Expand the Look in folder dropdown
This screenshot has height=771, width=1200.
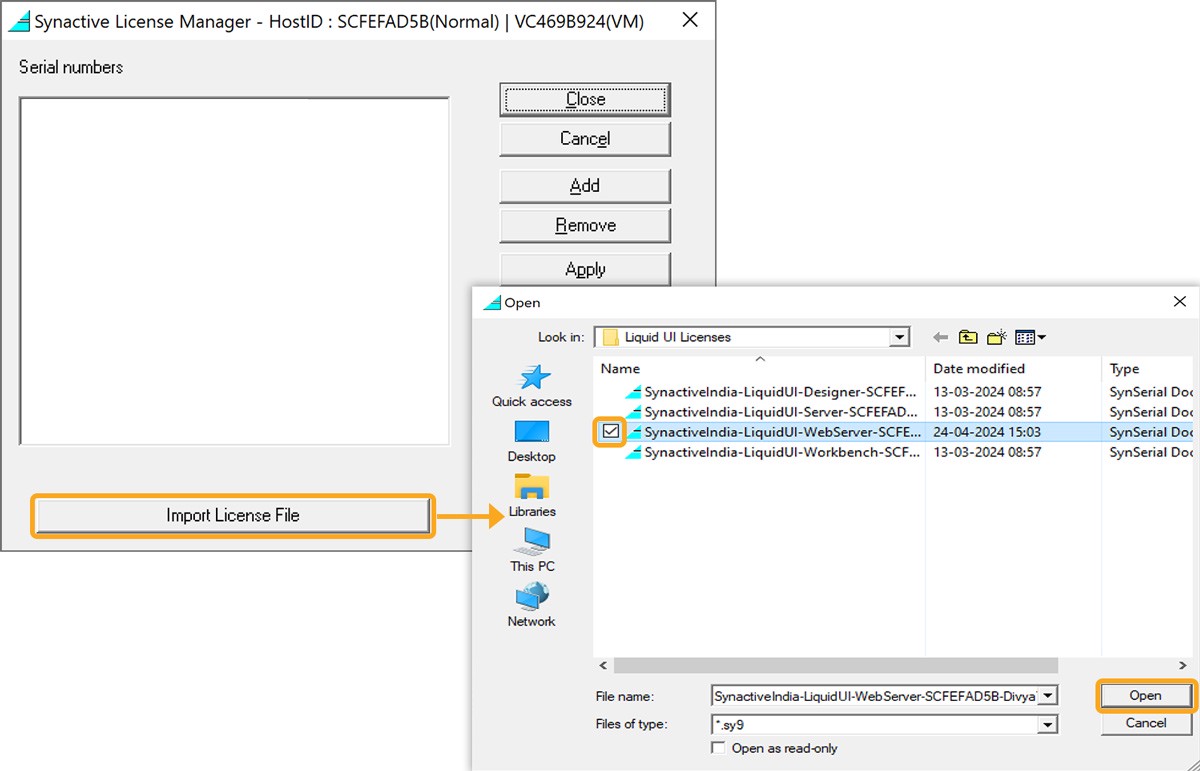[900, 337]
